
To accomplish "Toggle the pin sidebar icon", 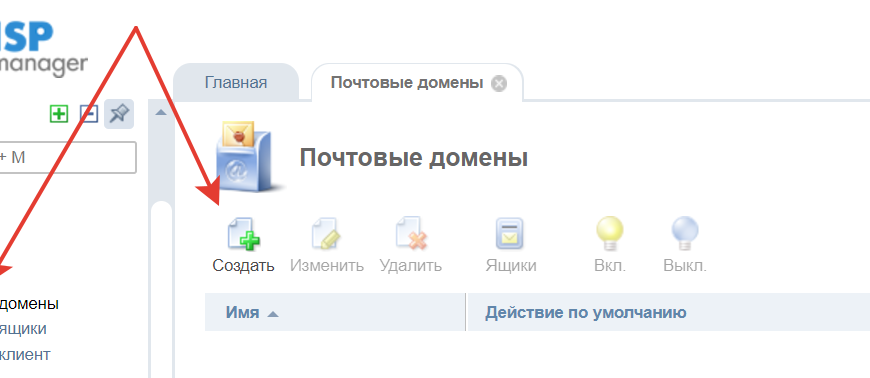I will pos(119,114).
